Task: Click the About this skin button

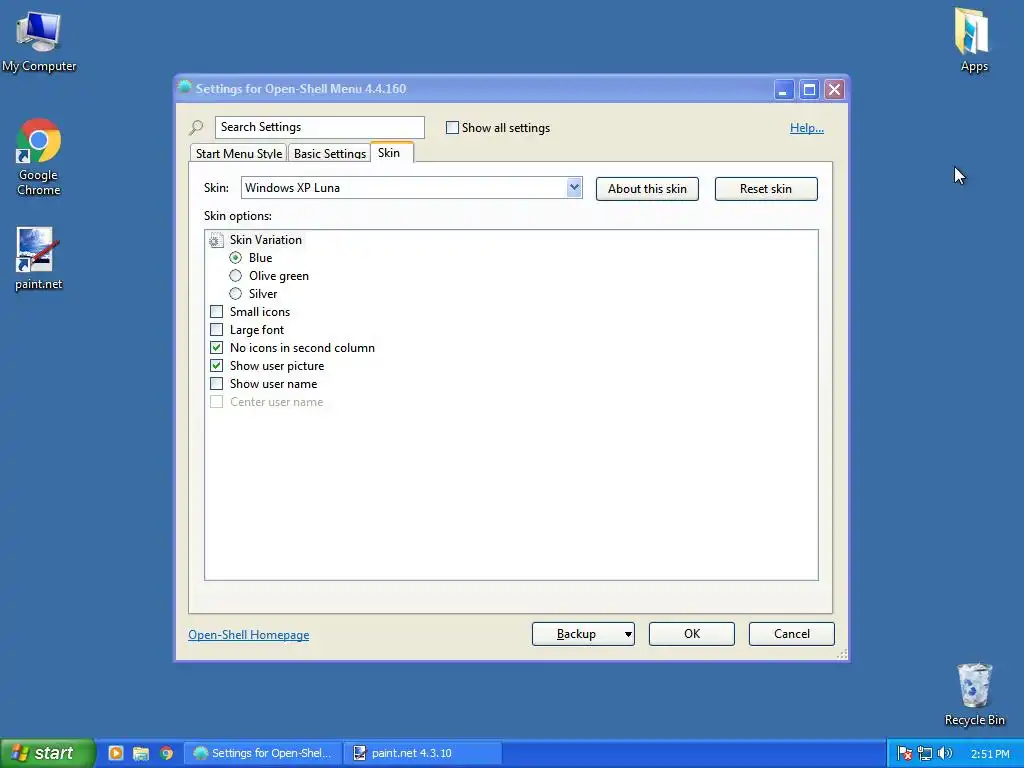Action: pyautogui.click(x=647, y=189)
